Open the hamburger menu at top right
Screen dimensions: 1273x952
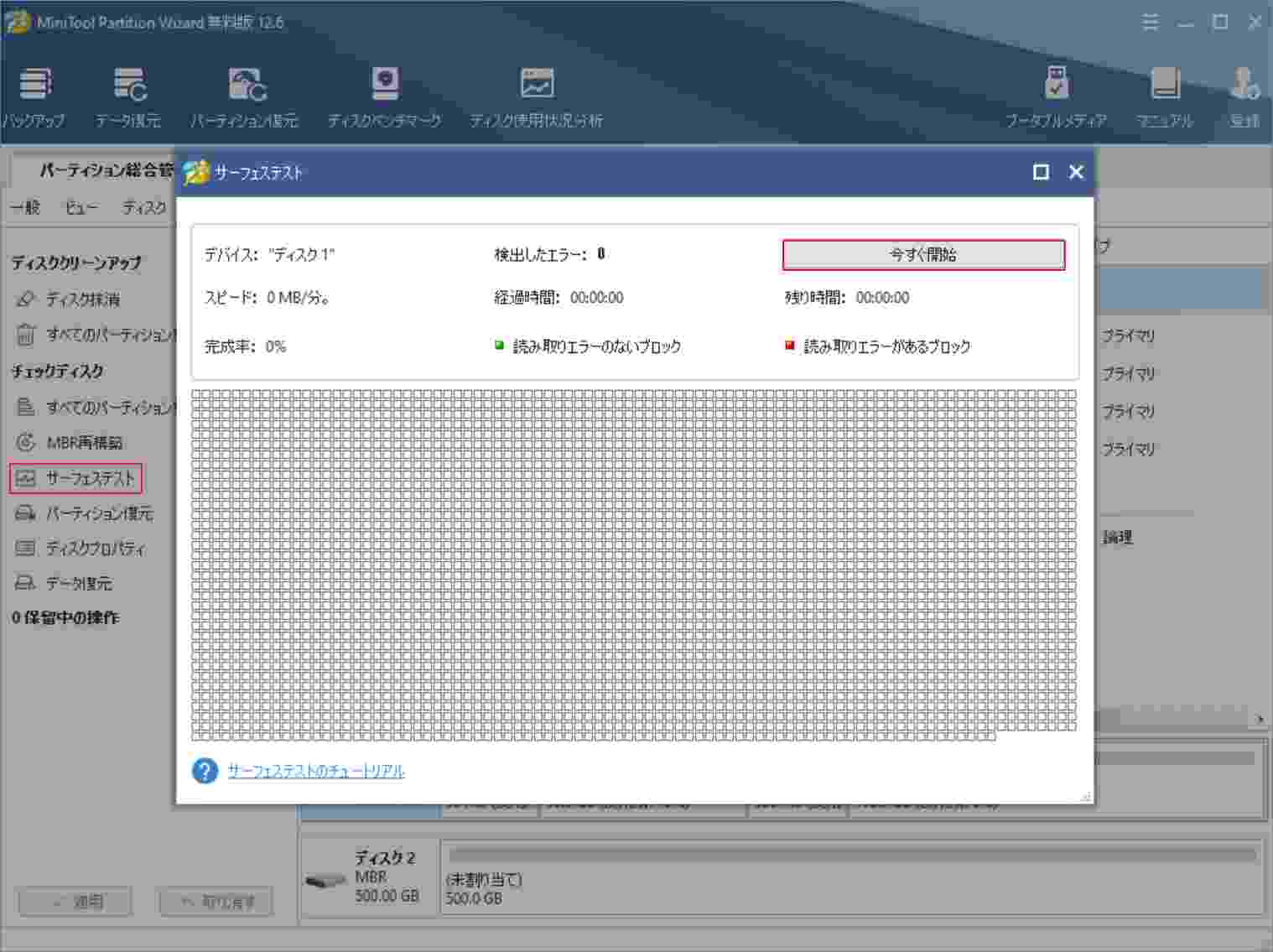(1150, 23)
